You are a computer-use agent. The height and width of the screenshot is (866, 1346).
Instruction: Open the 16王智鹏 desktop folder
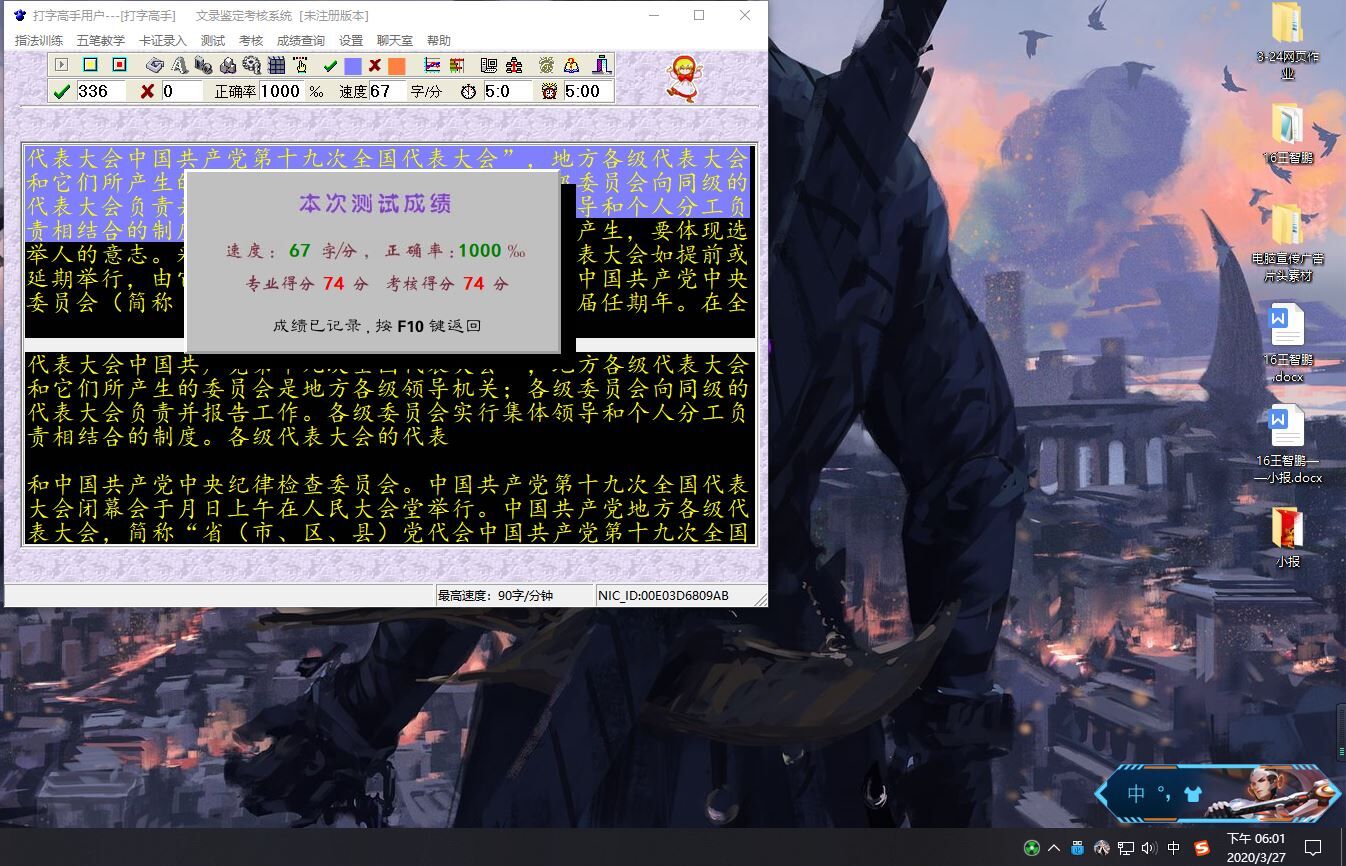(1288, 133)
